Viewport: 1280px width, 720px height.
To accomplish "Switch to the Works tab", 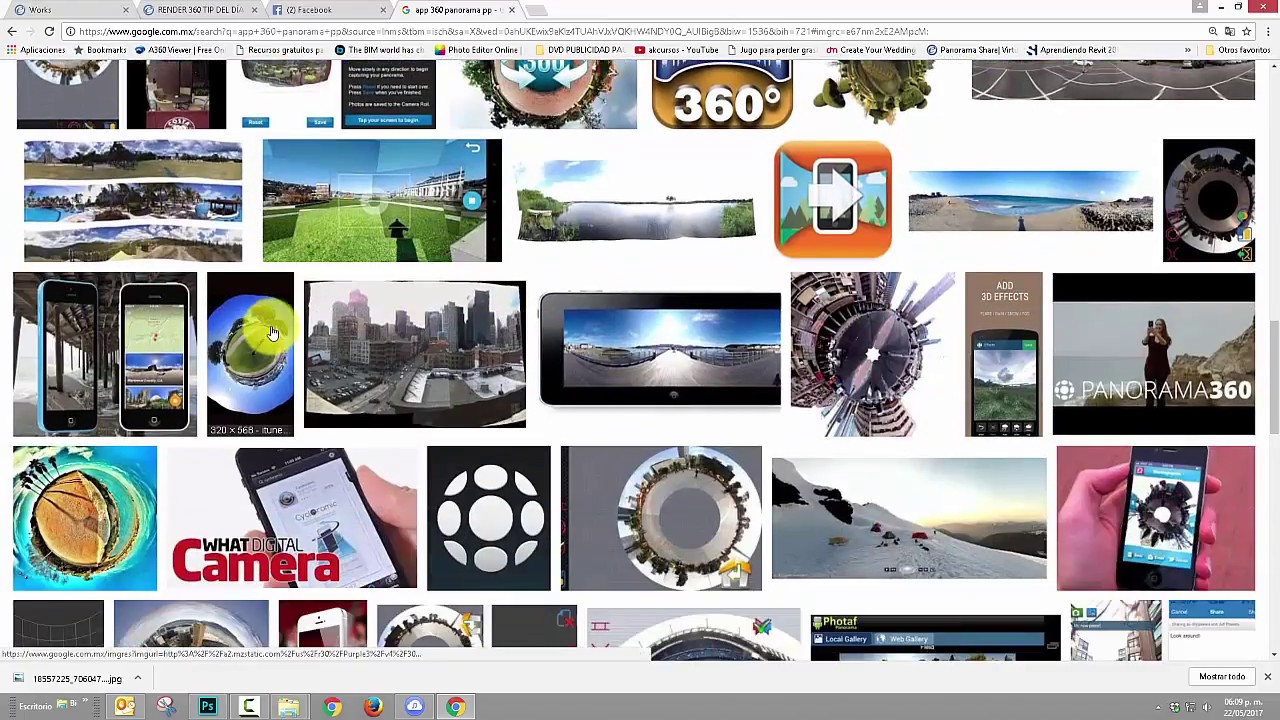I will [x=70, y=10].
